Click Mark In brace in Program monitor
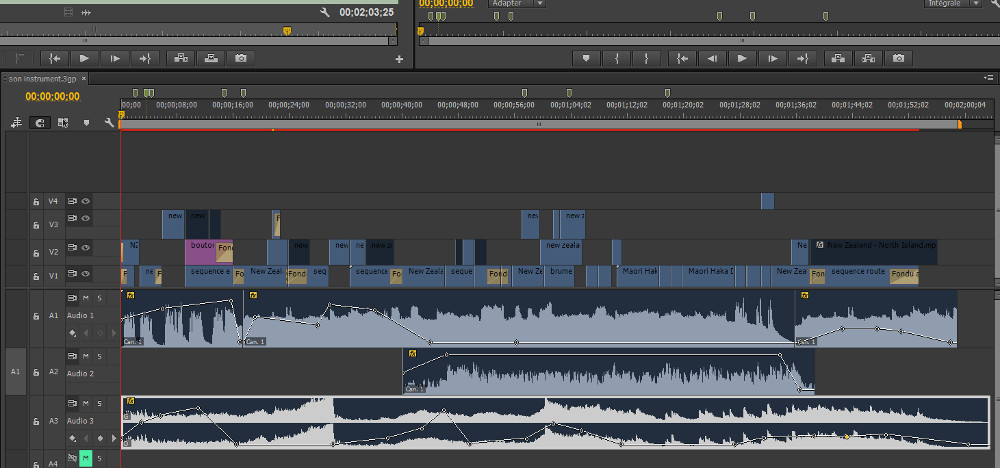1000x468 pixels. pyautogui.click(x=617, y=58)
